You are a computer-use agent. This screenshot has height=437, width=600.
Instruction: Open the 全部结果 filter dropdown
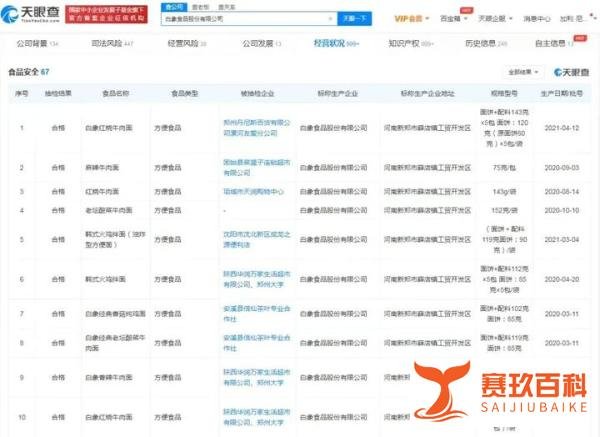point(523,72)
